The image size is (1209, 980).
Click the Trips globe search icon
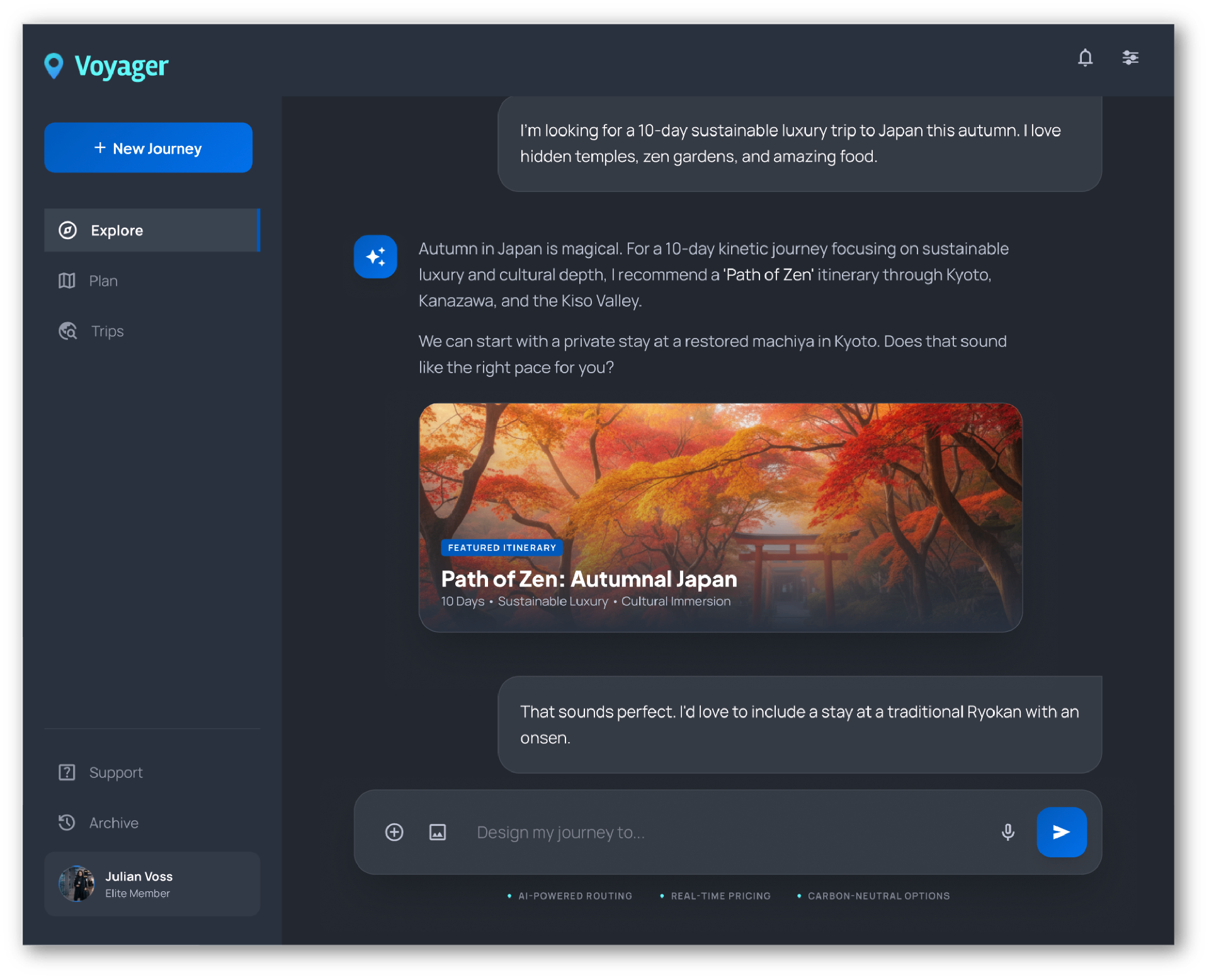coord(68,331)
